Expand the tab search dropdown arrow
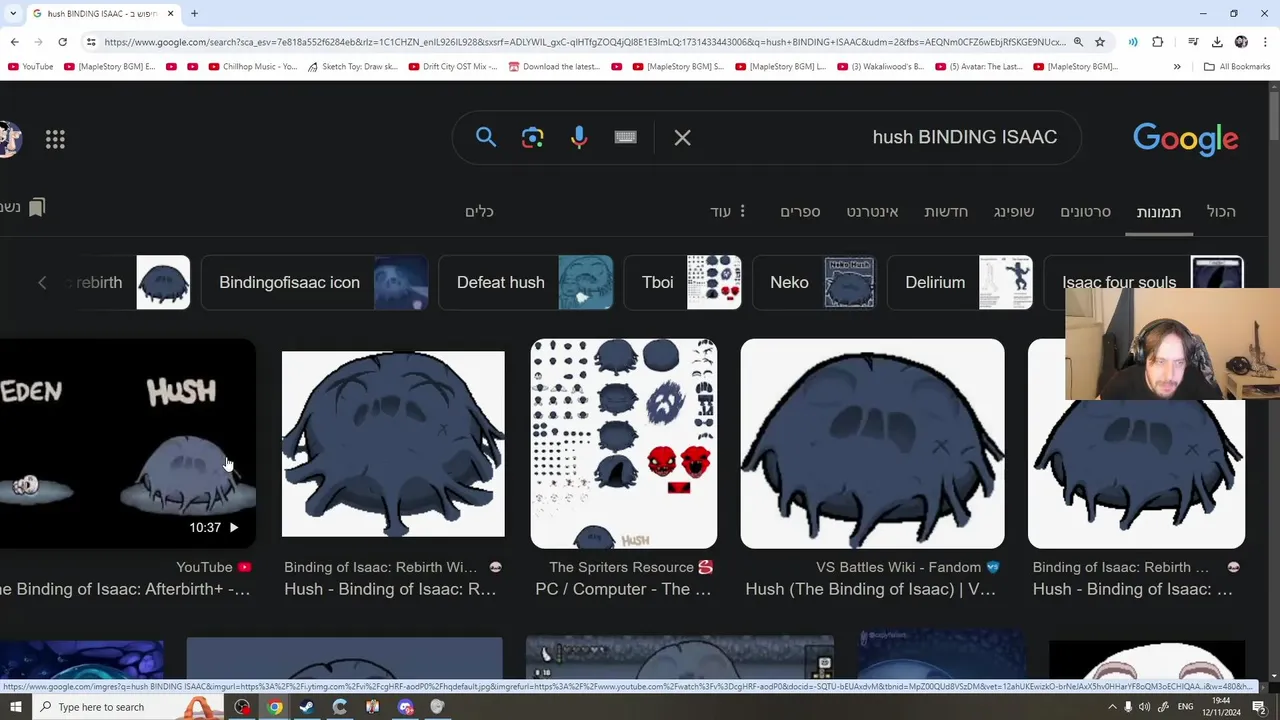The image size is (1280, 720). [x=13, y=14]
